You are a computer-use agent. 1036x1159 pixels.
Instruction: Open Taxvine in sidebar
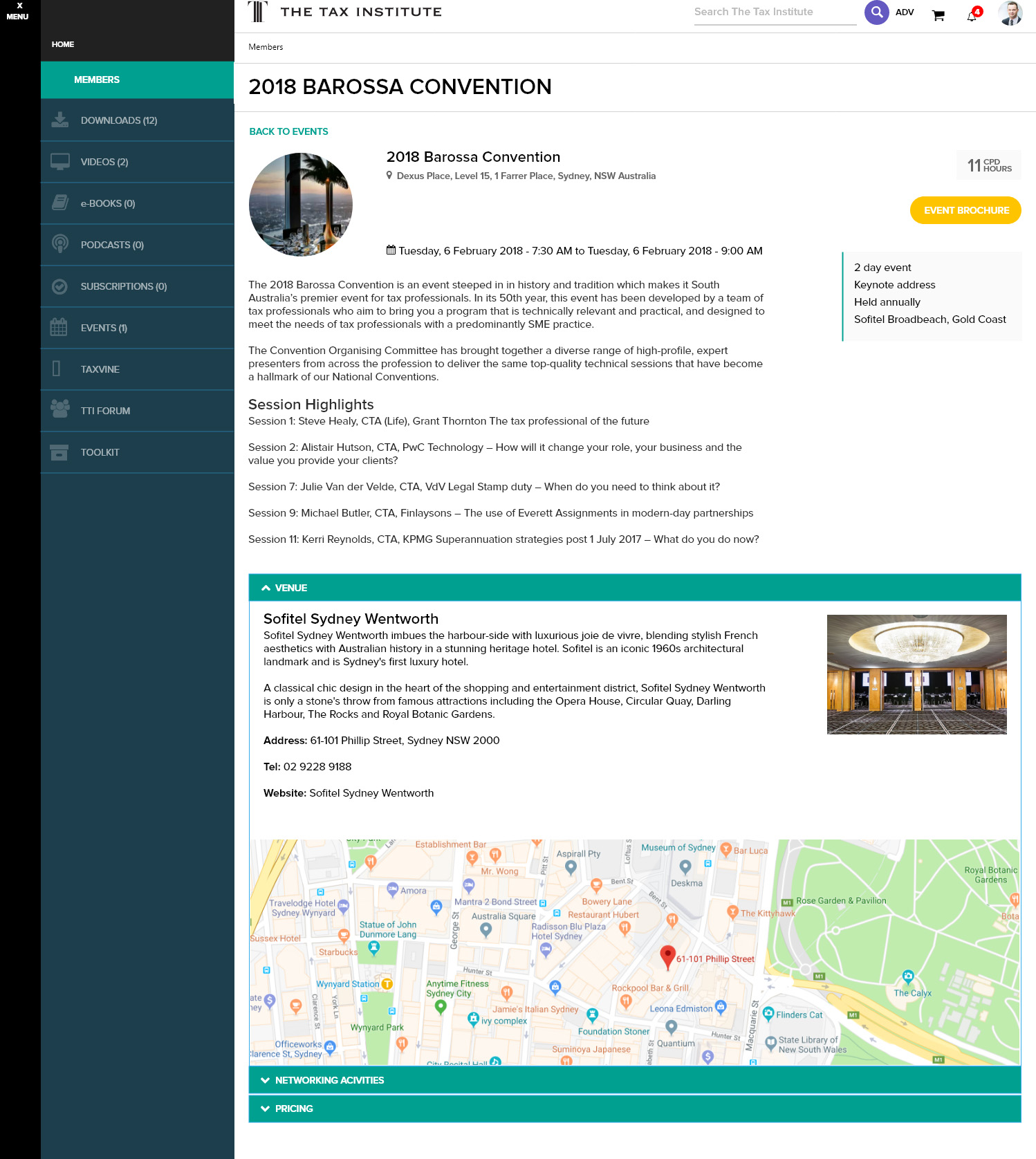(138, 369)
